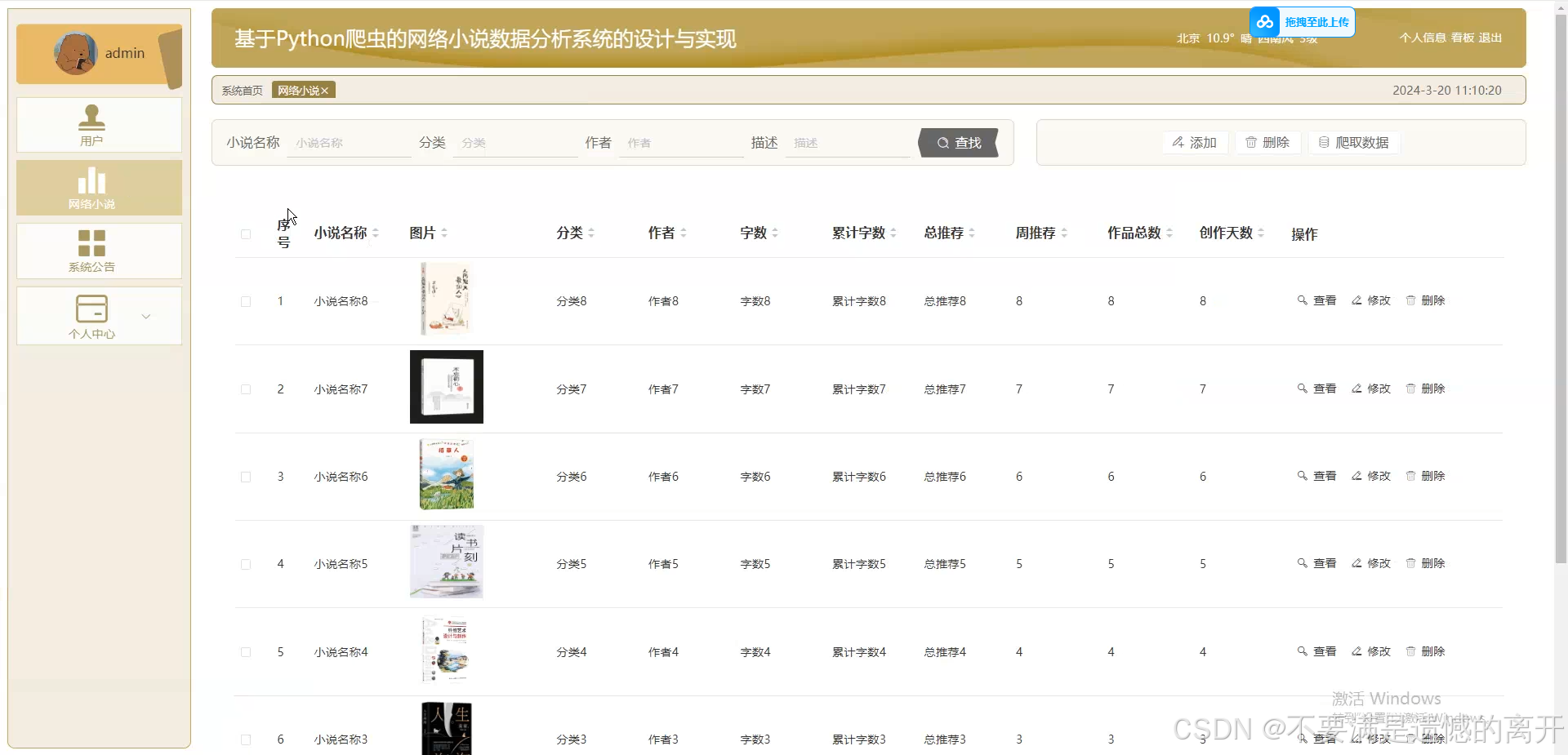Check the row checkbox for 小说名称8
The image size is (1568, 755).
point(246,302)
